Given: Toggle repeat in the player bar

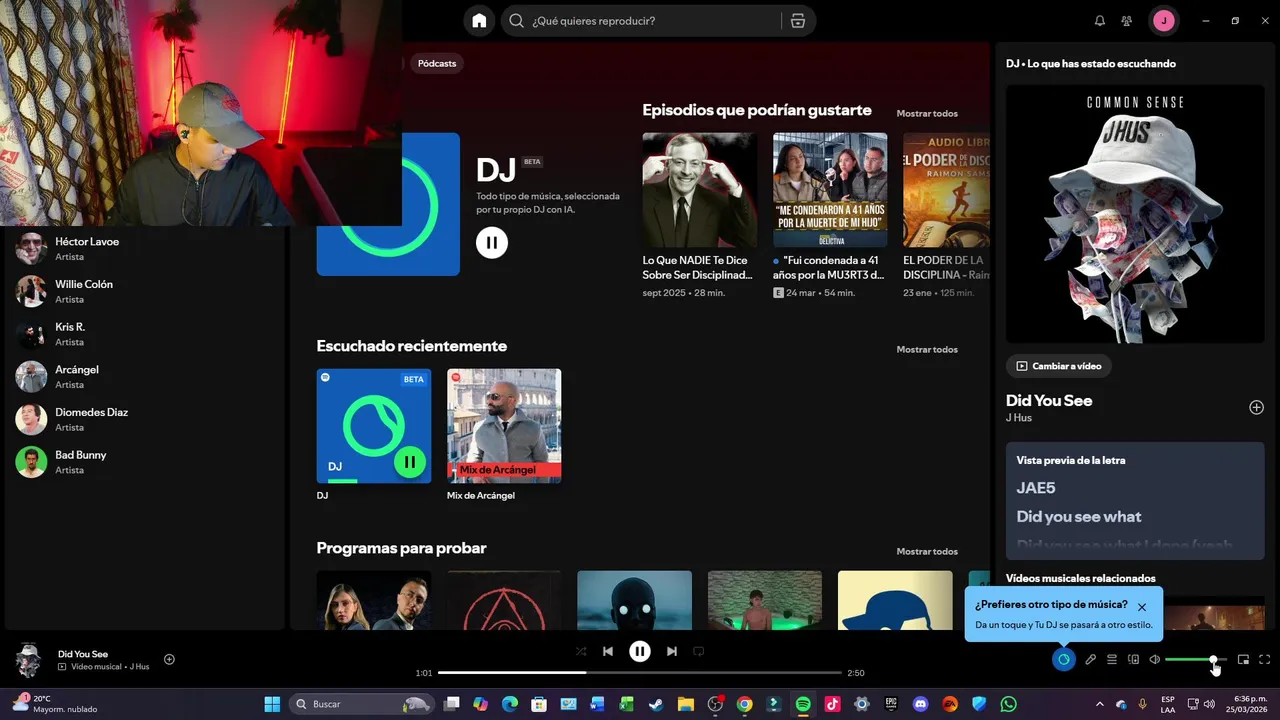Looking at the screenshot, I should (x=699, y=651).
